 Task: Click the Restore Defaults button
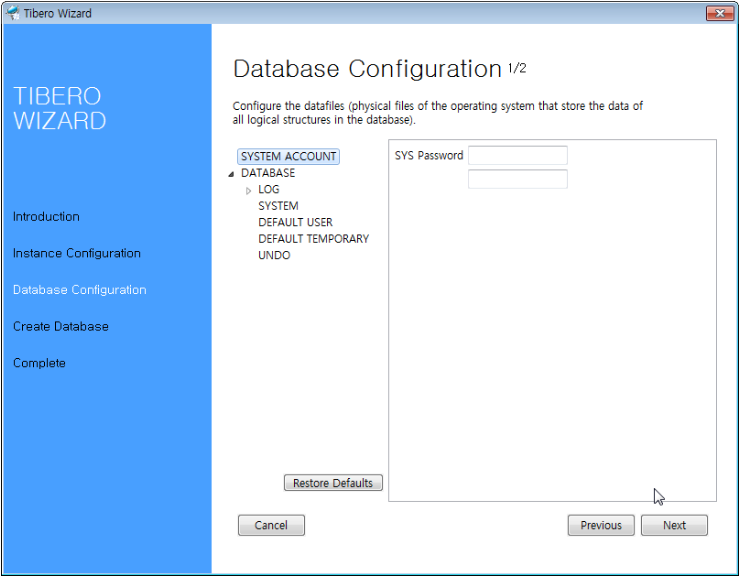point(333,483)
